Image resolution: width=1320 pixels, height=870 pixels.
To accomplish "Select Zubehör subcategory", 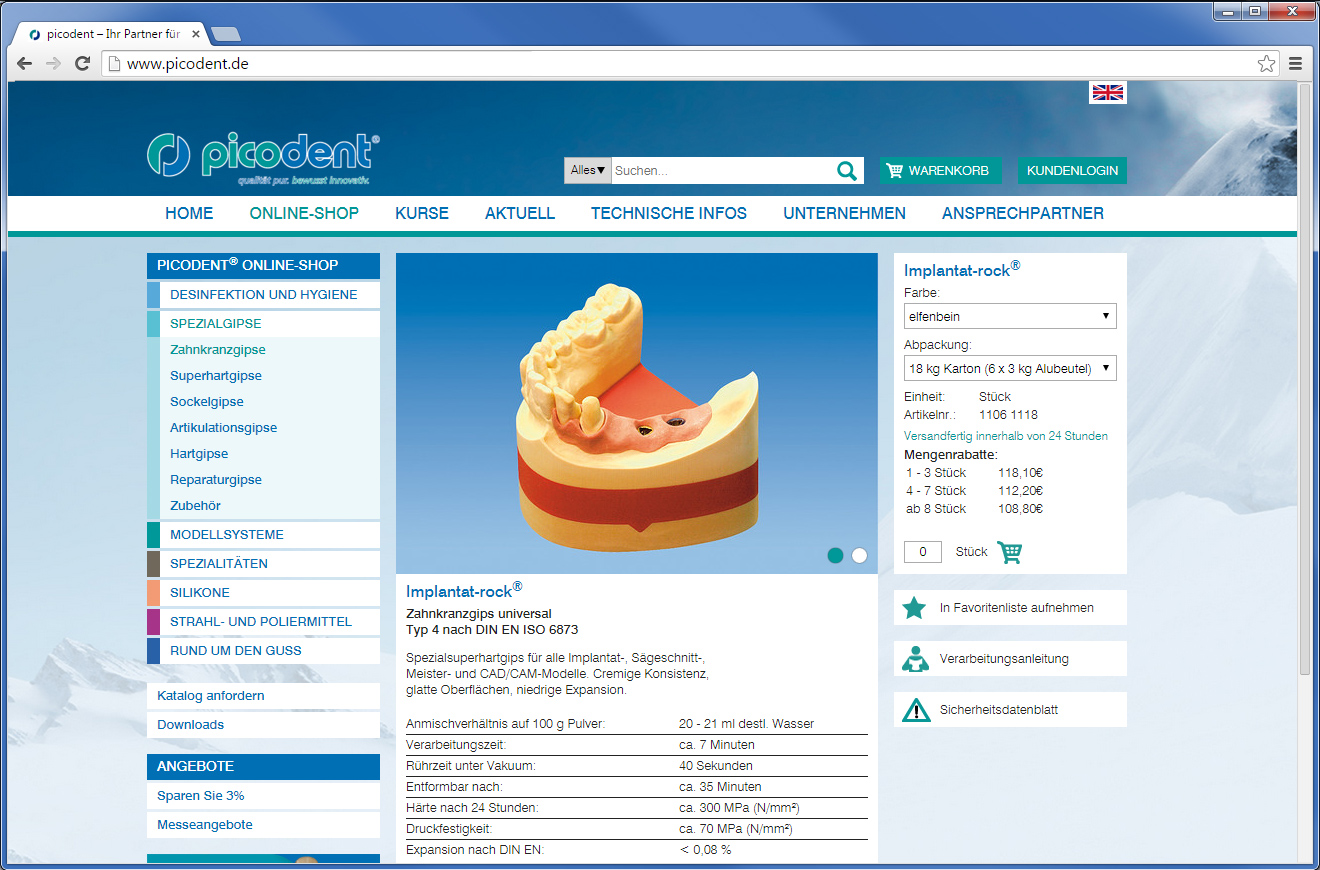I will [196, 506].
